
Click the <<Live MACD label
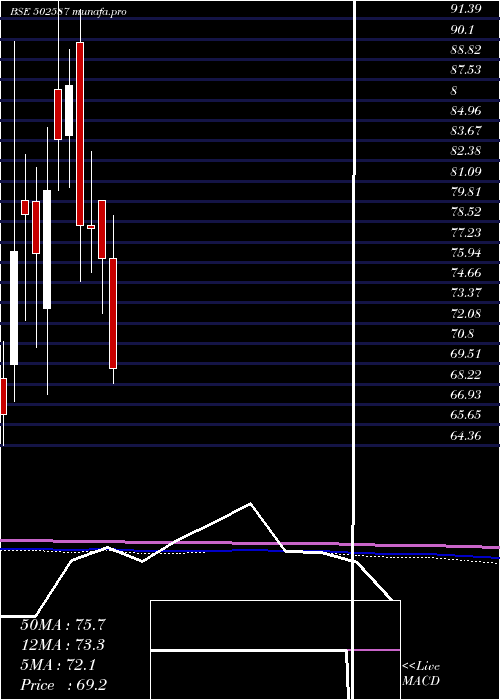421,674
